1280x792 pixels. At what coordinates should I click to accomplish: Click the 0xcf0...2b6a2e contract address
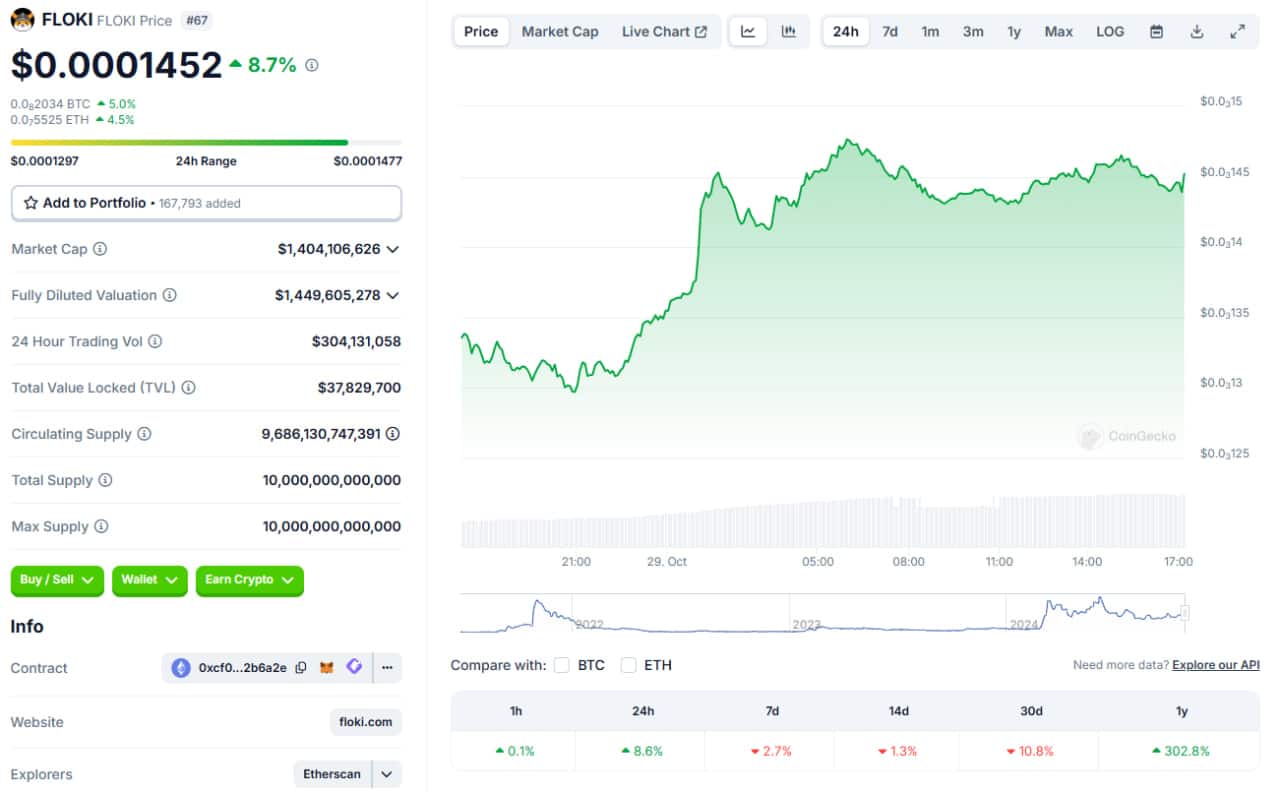tap(243, 668)
